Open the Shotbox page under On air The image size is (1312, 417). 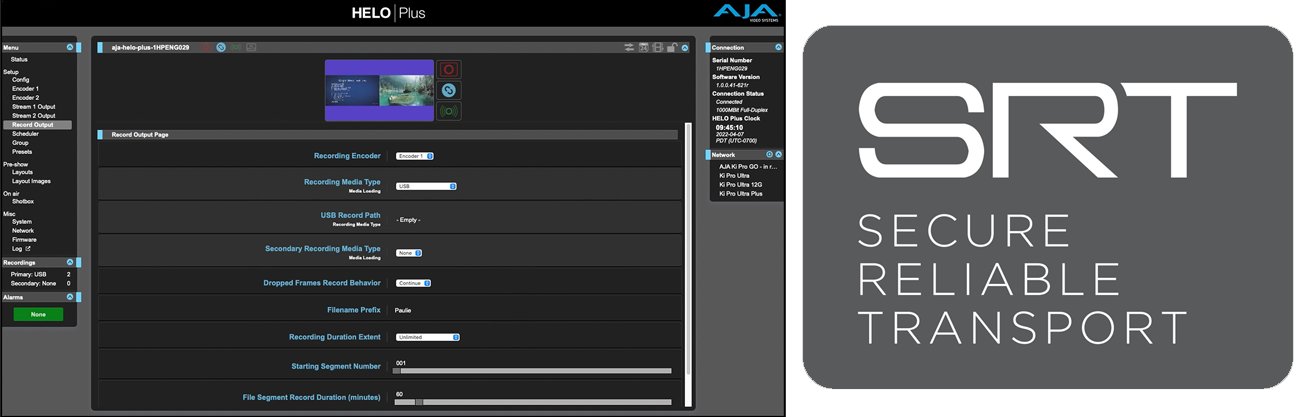coord(23,201)
